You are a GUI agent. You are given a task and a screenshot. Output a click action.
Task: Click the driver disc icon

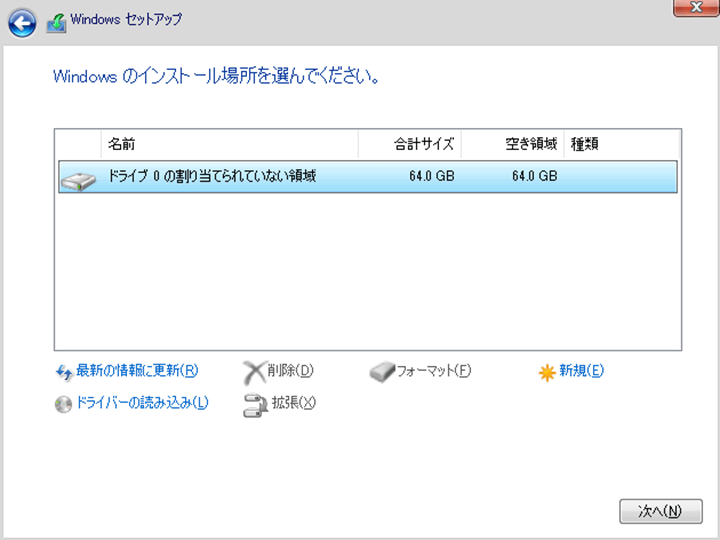pyautogui.click(x=63, y=404)
